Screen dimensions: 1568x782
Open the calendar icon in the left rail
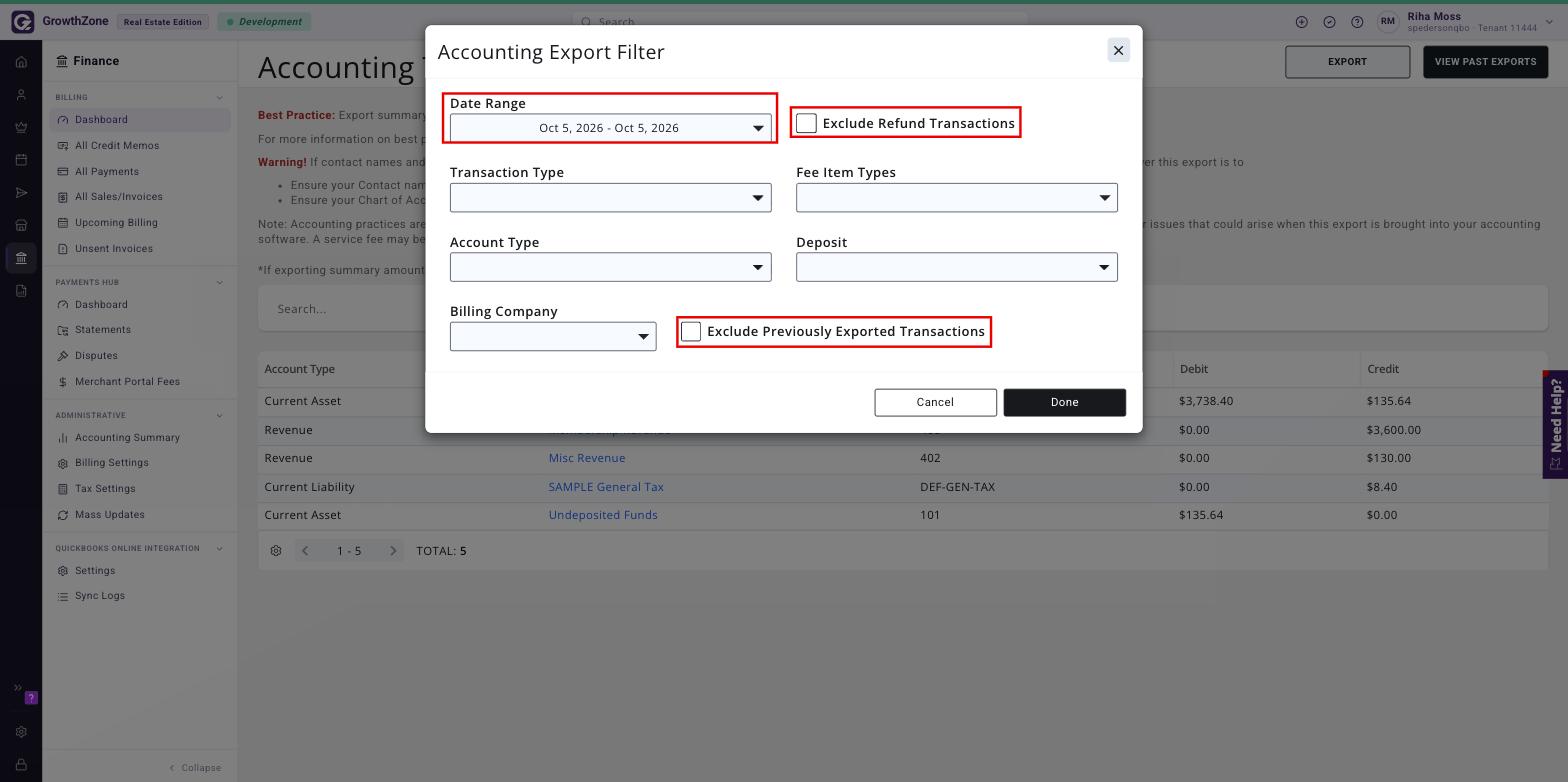21,160
